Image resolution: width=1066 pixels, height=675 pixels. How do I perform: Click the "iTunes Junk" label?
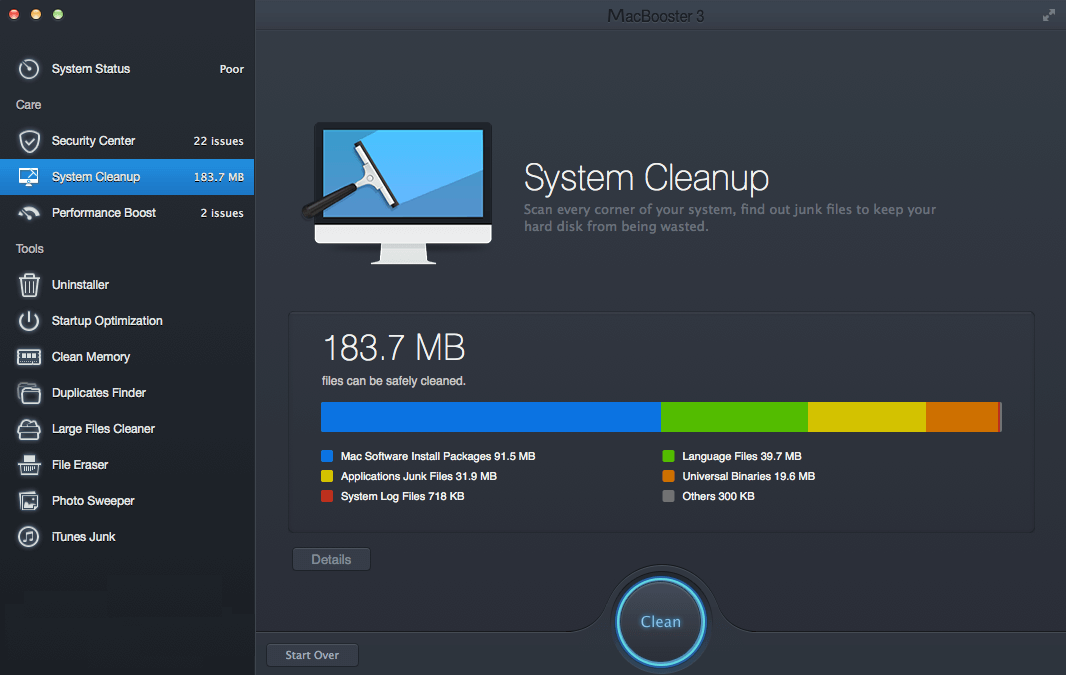click(x=84, y=537)
